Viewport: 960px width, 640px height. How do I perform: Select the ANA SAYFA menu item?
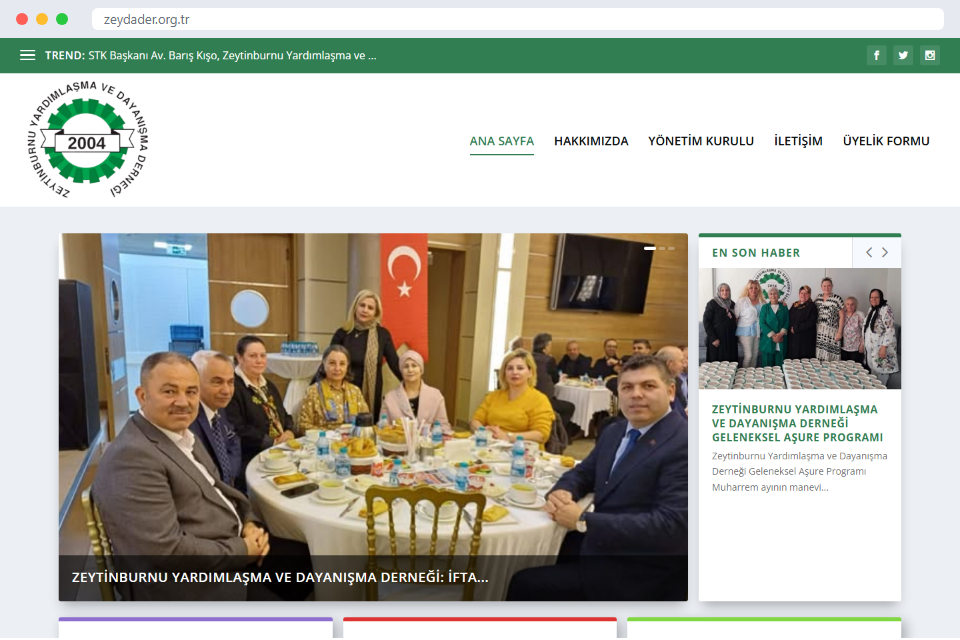click(501, 141)
